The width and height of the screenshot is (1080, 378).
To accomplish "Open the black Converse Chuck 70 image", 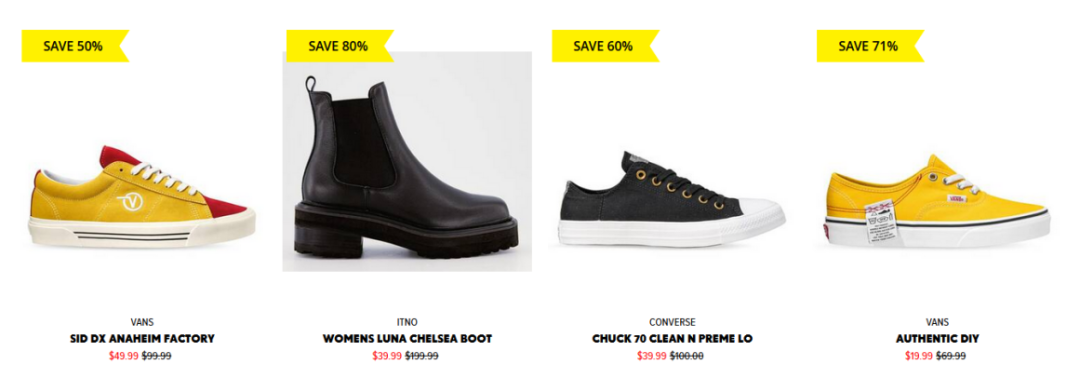I will click(x=672, y=200).
